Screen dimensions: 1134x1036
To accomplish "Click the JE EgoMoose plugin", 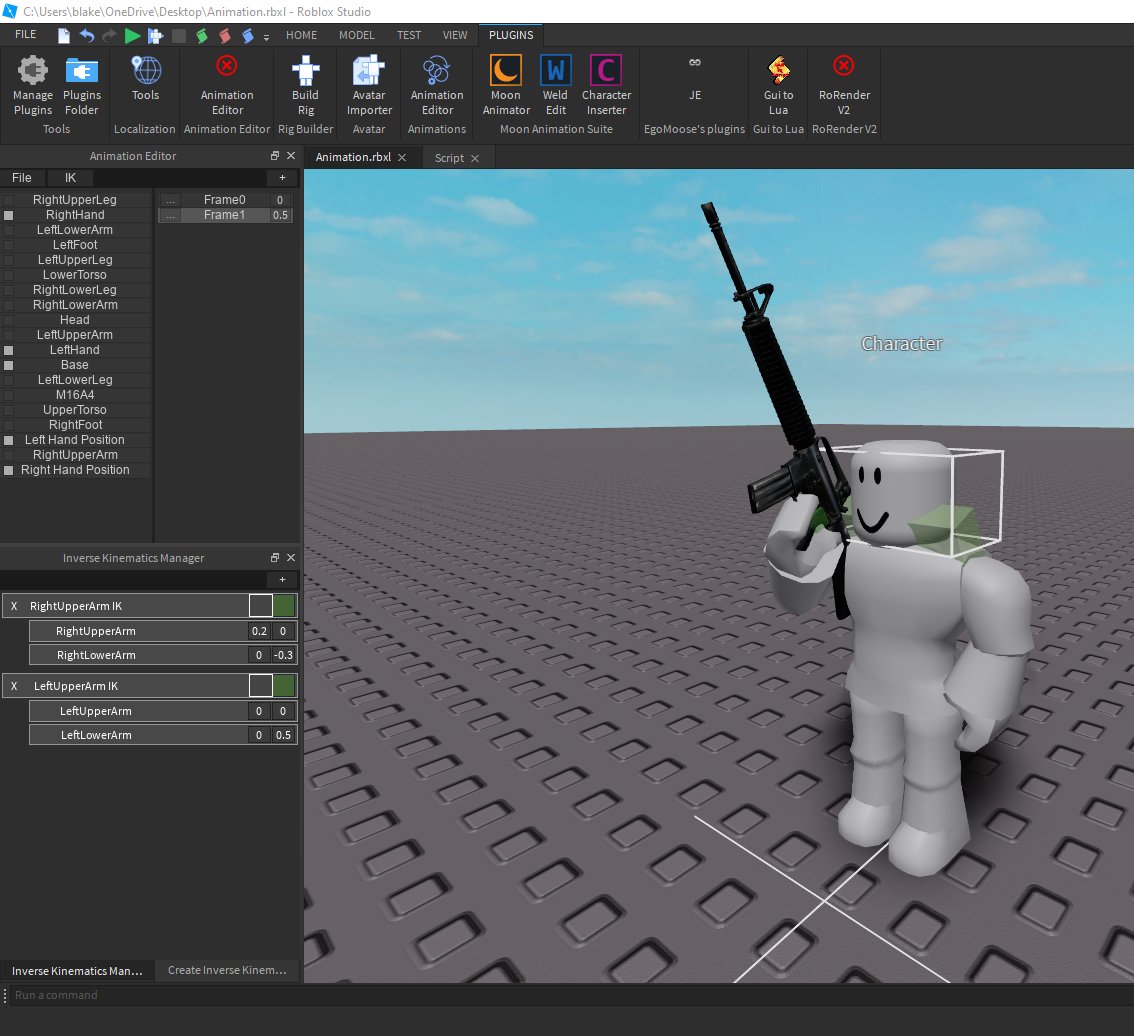I will [x=694, y=78].
